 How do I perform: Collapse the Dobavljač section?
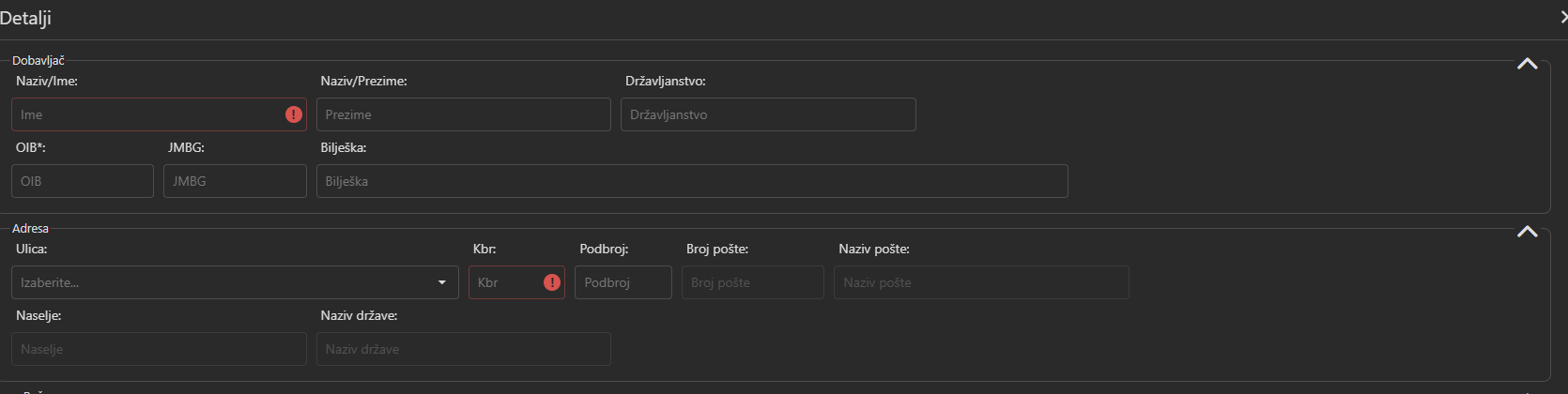tap(1527, 64)
